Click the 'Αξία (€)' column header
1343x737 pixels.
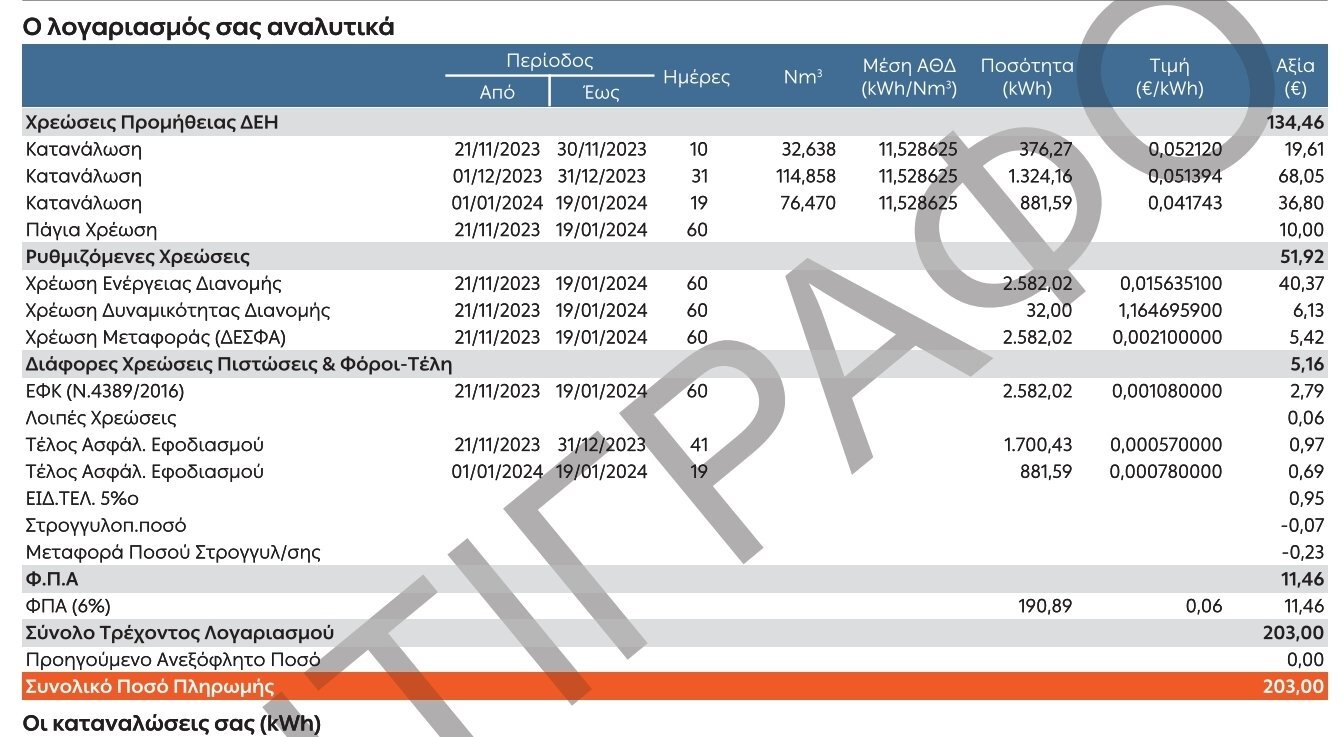pos(1296,77)
